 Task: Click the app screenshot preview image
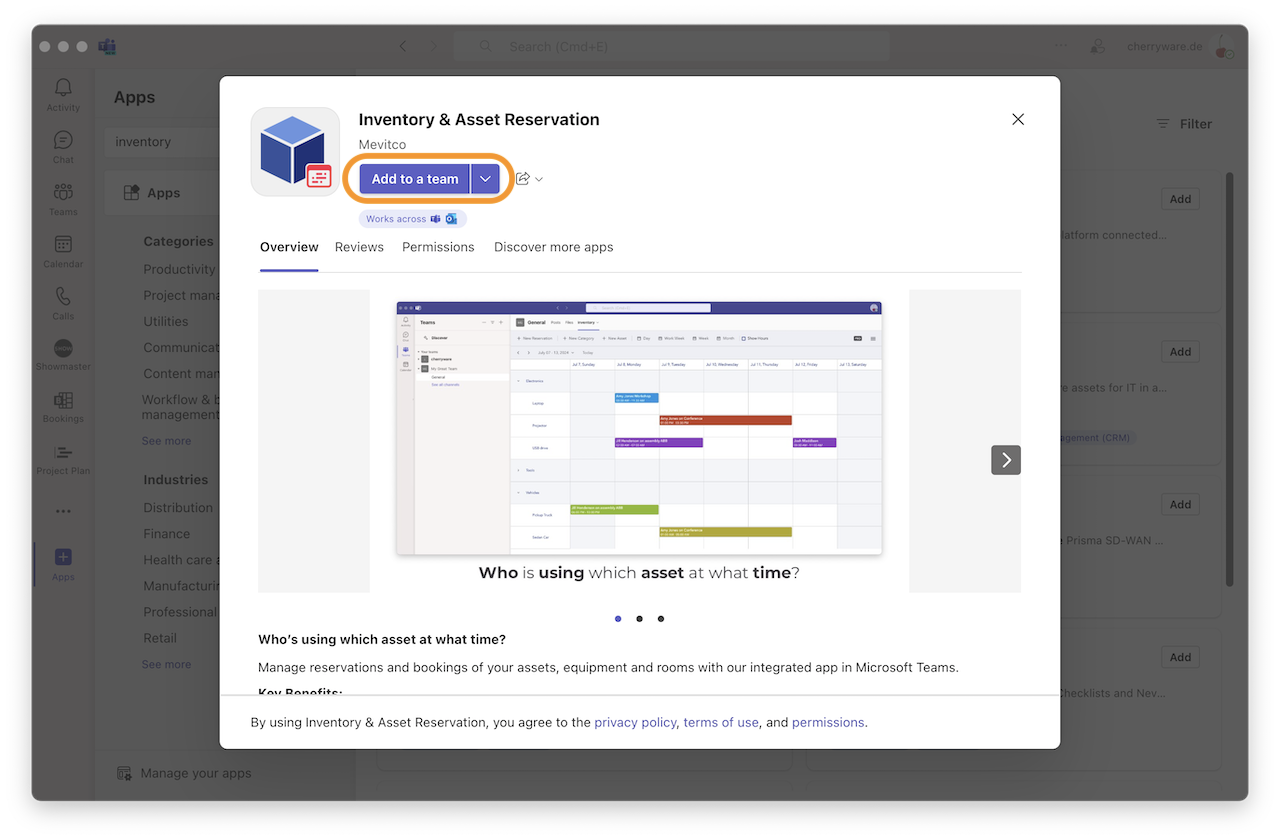pos(639,428)
